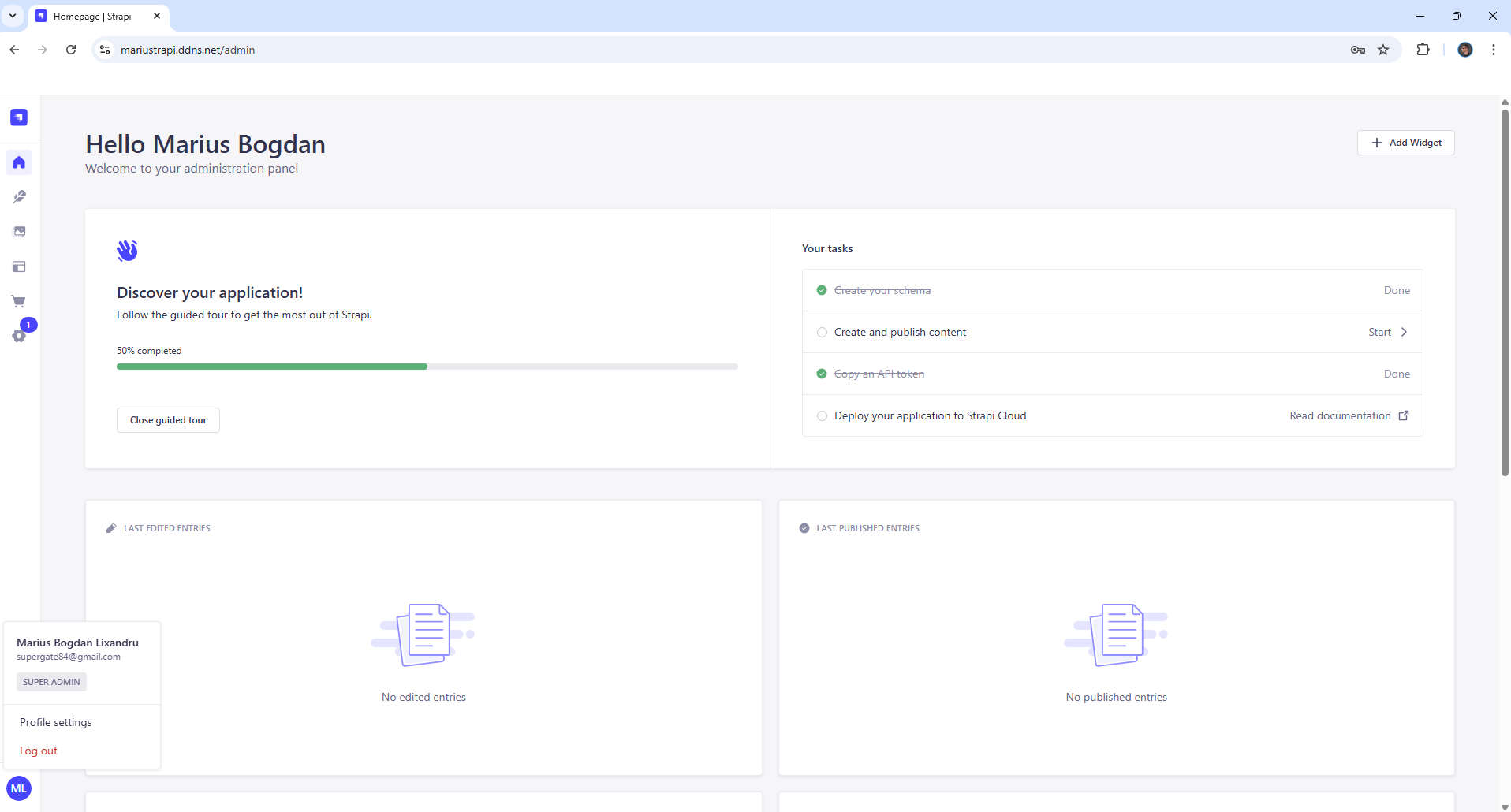1511x812 pixels.
Task: Open Settings via the gear icon
Action: click(x=19, y=336)
